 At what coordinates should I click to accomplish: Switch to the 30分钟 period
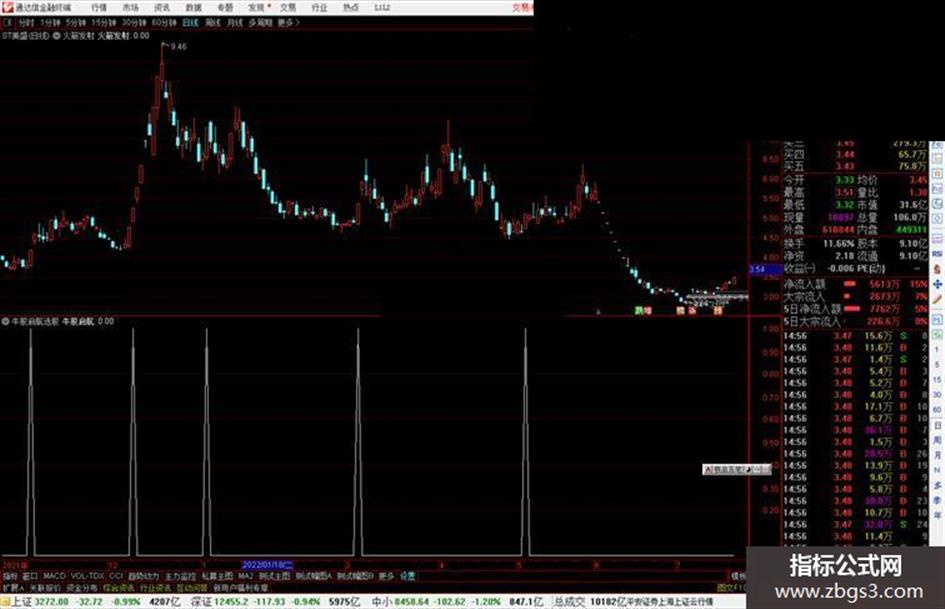[134, 22]
